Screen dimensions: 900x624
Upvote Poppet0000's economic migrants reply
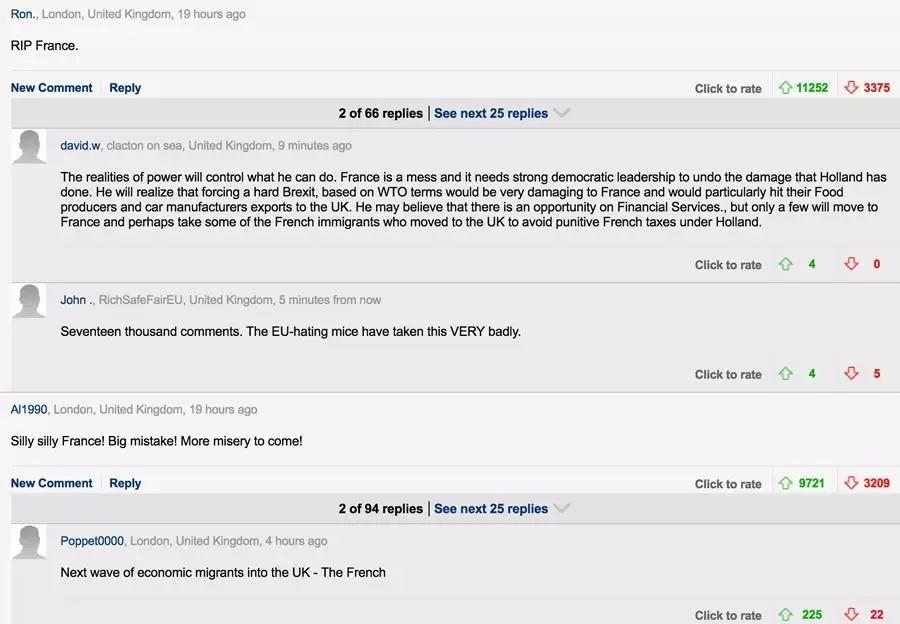(x=785, y=615)
